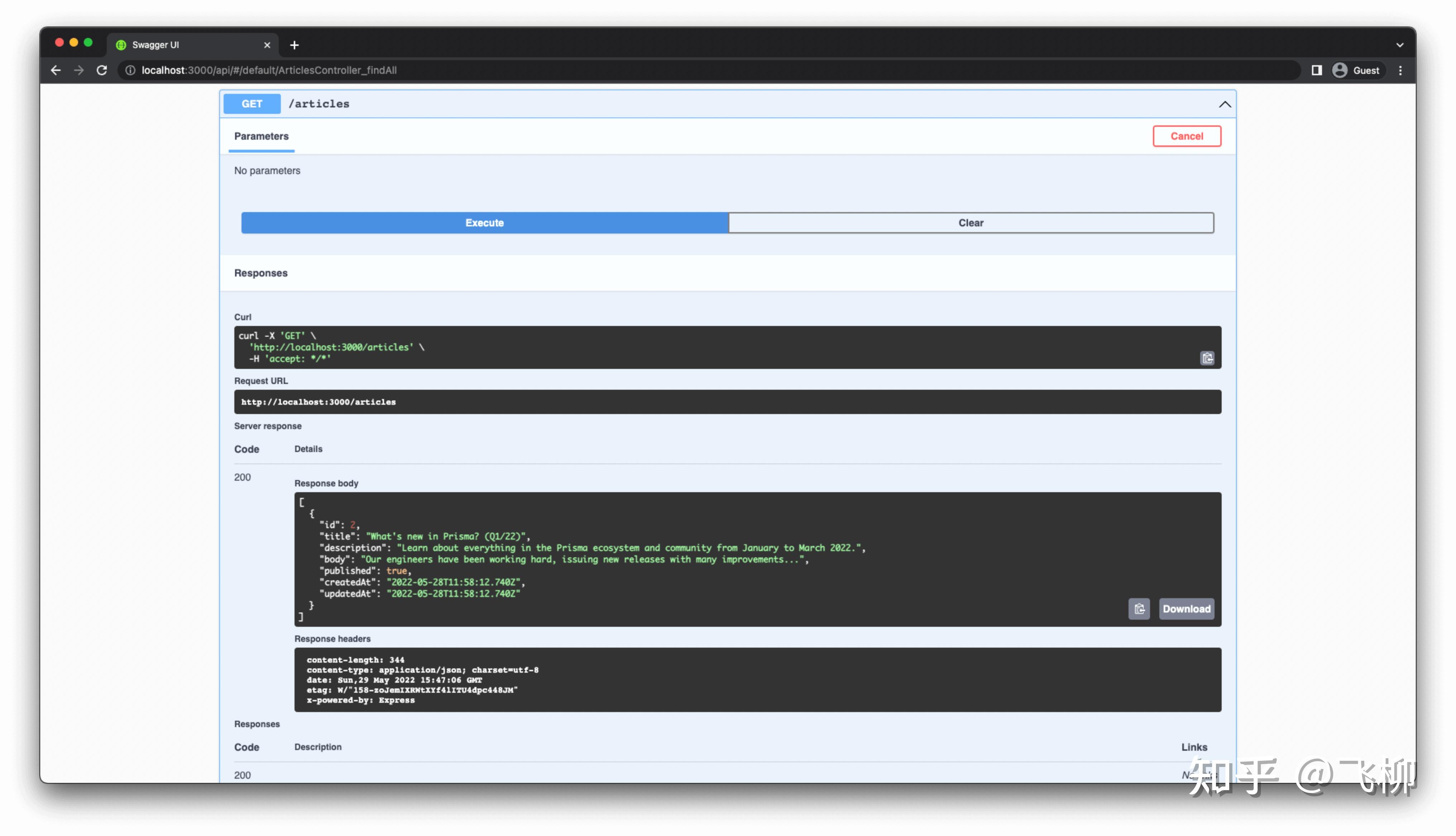Open the Chrome three-dot menu
This screenshot has height=836, width=1456.
1400,70
